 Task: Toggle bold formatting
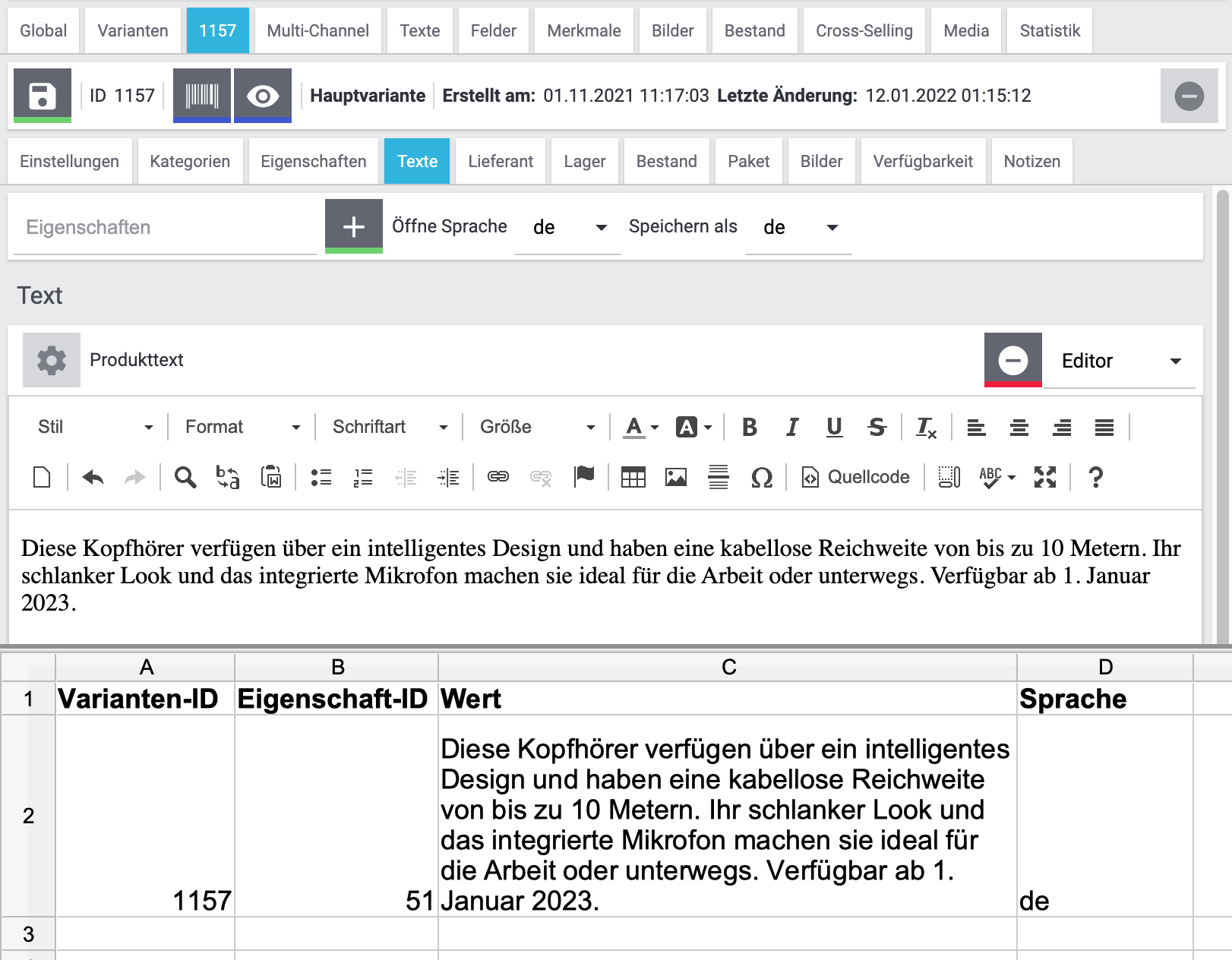click(x=750, y=427)
